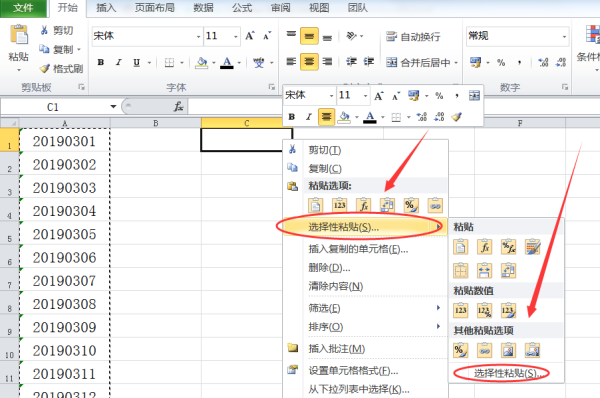Toggle center horizontal align in the ribbon
Screen dimensions: 600x398
coord(309,62)
